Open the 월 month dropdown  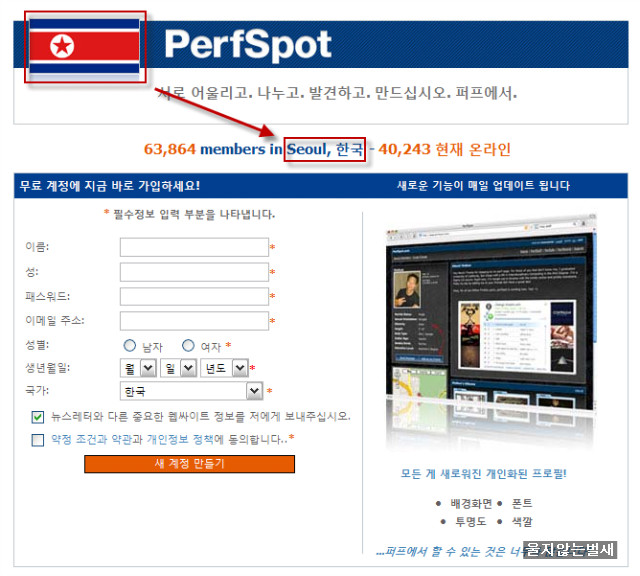coord(138,368)
